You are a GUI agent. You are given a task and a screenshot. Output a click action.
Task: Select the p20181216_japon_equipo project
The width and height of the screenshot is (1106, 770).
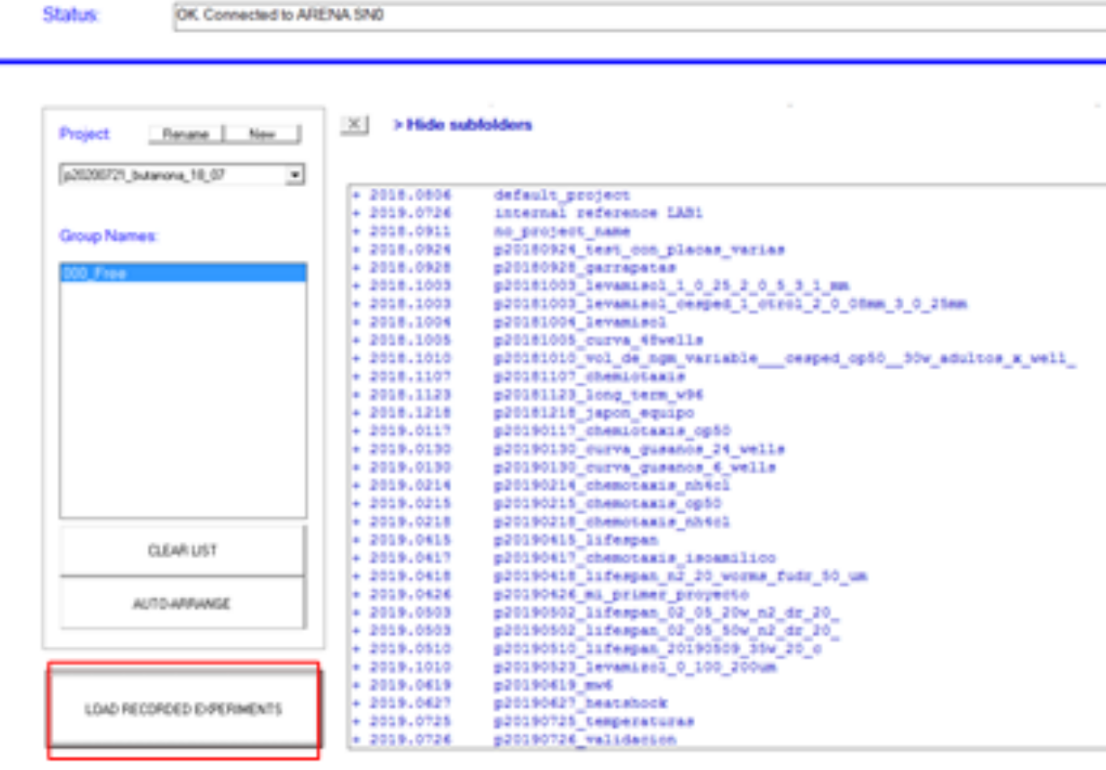[x=593, y=413]
